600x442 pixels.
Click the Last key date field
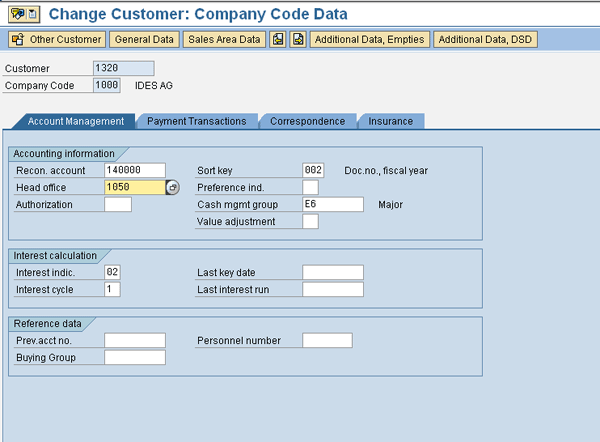coord(332,273)
